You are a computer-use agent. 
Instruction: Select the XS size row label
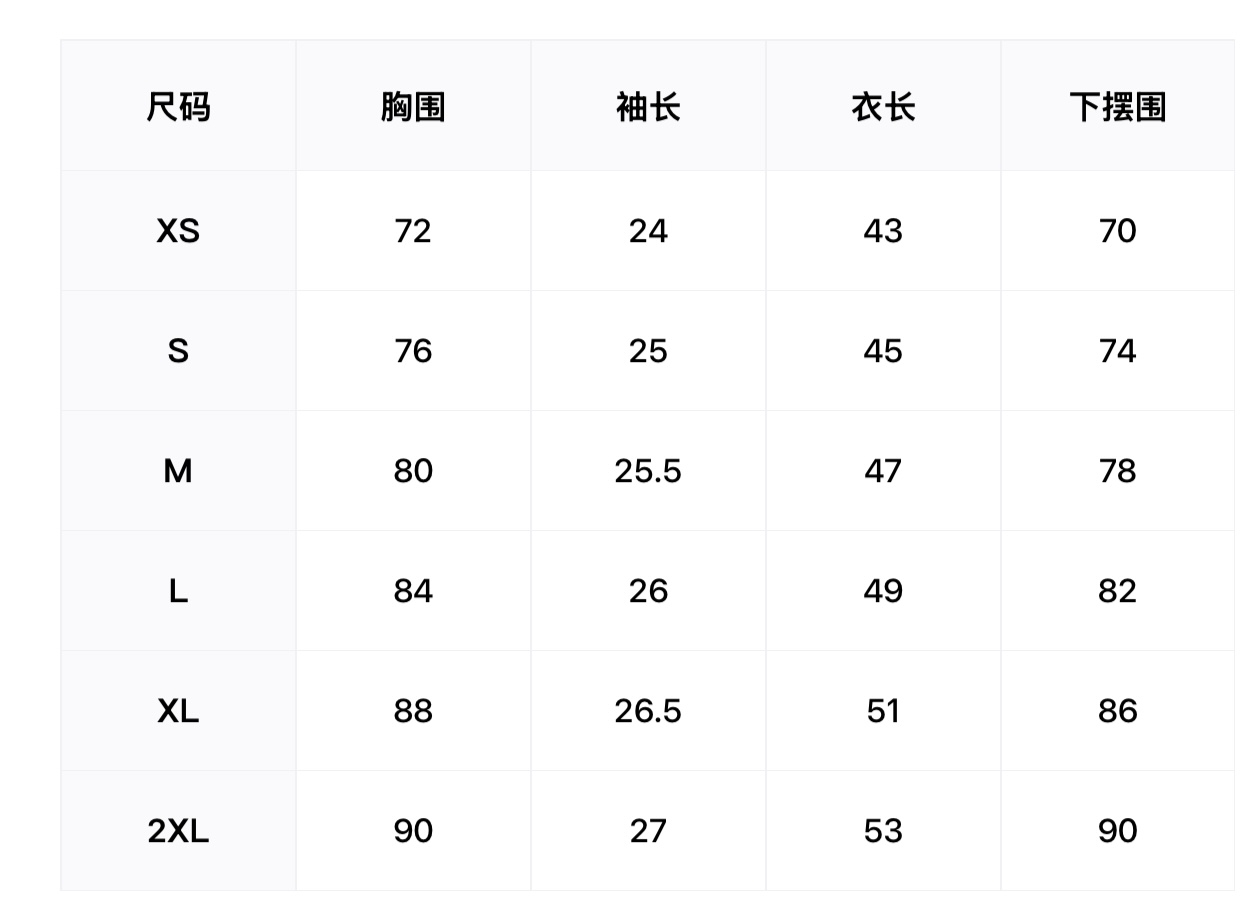click(178, 231)
